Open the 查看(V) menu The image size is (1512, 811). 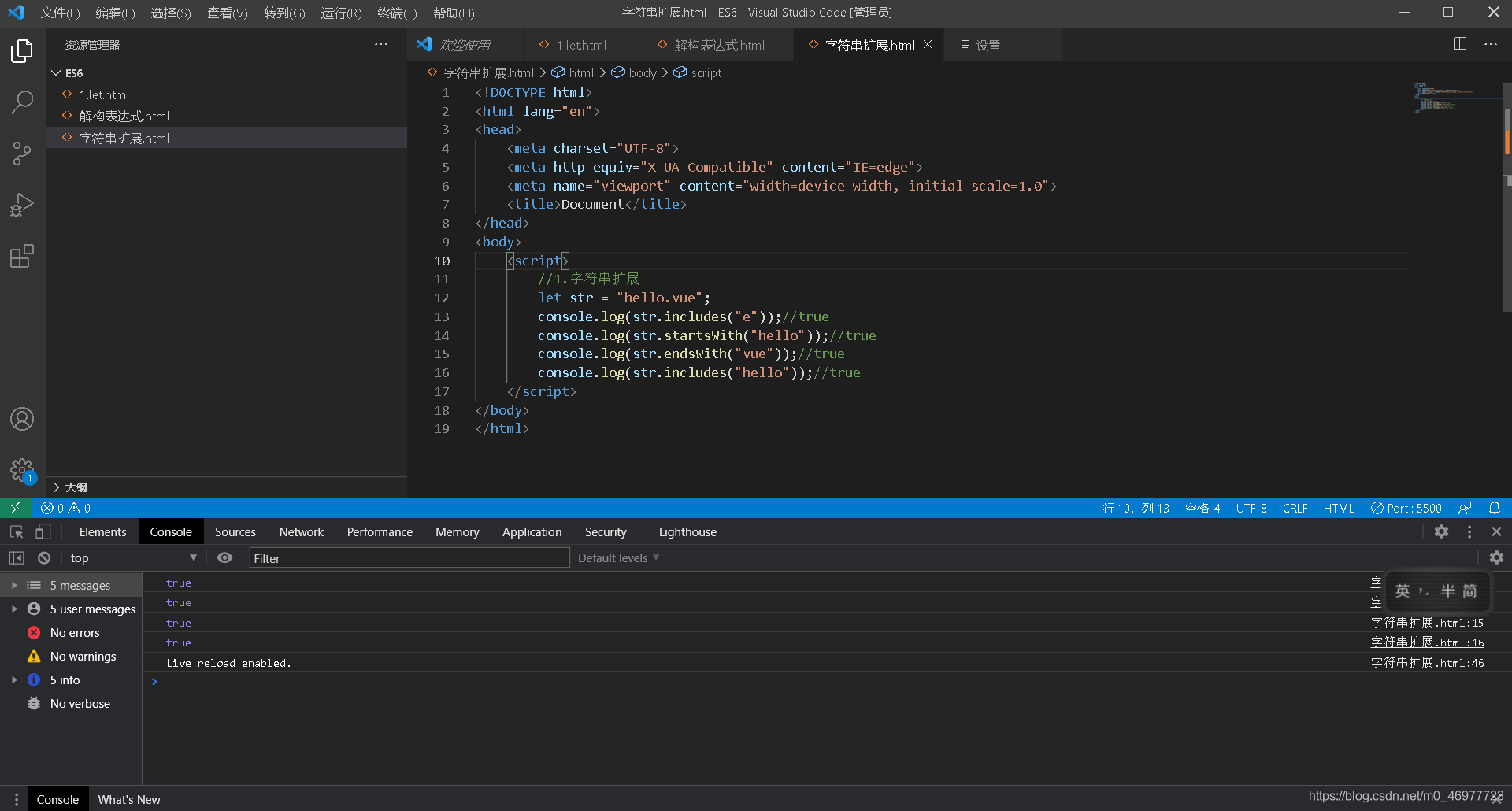(228, 13)
